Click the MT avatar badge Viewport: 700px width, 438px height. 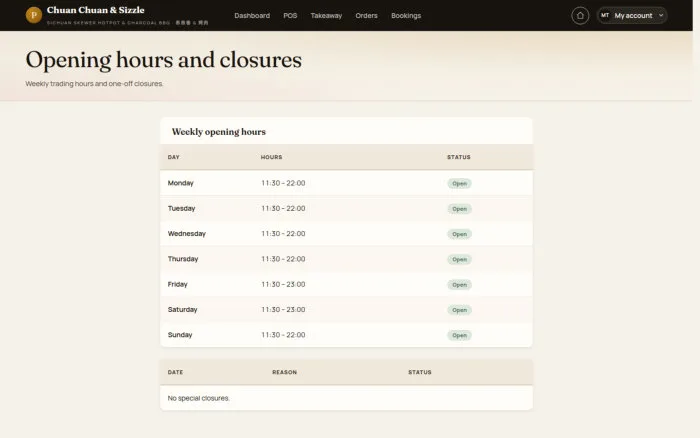[x=605, y=15]
